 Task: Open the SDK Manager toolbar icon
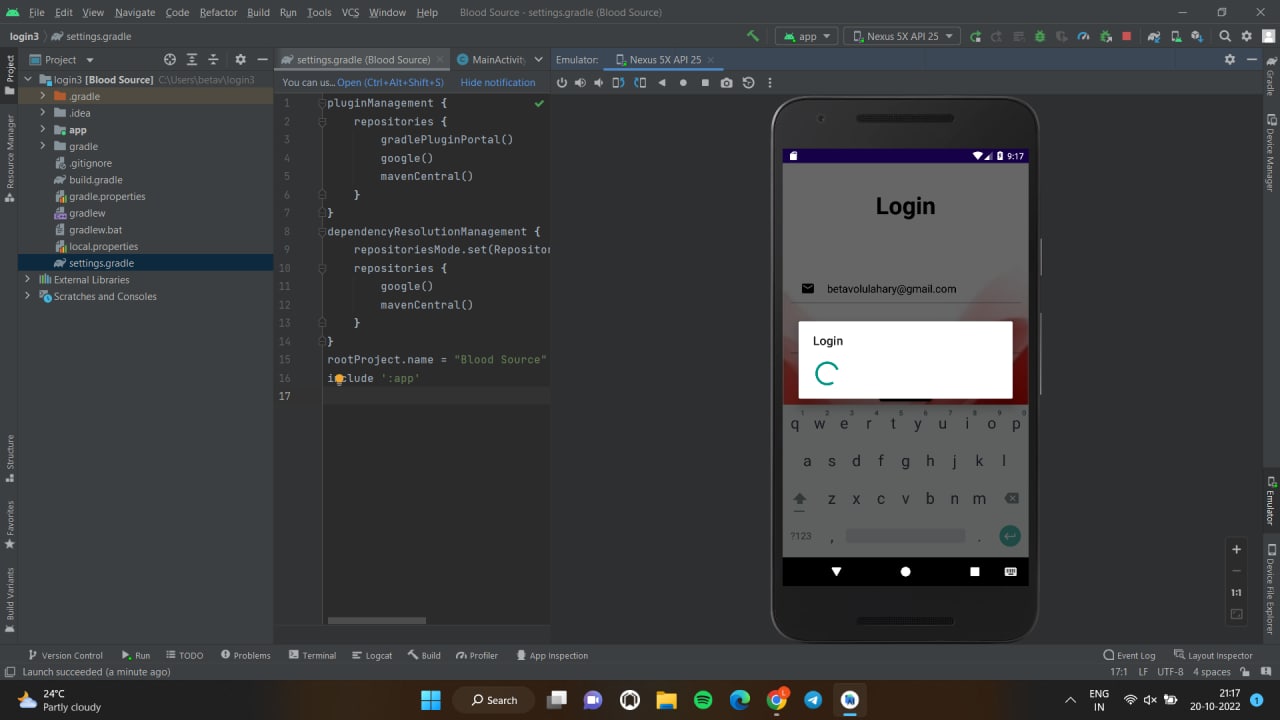pos(1197,36)
